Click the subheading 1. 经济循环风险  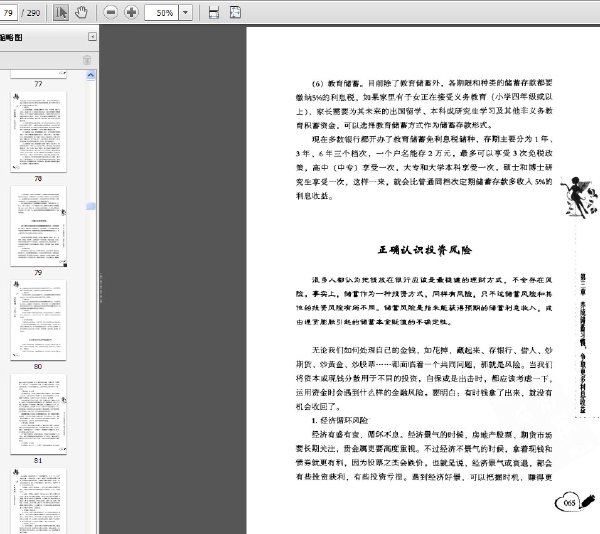pyautogui.click(x=340, y=421)
